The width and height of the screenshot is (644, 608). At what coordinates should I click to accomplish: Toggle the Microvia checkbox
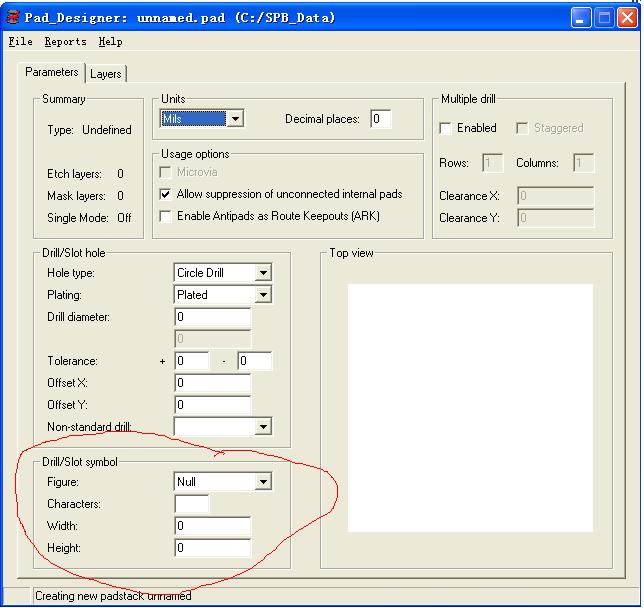[x=165, y=172]
